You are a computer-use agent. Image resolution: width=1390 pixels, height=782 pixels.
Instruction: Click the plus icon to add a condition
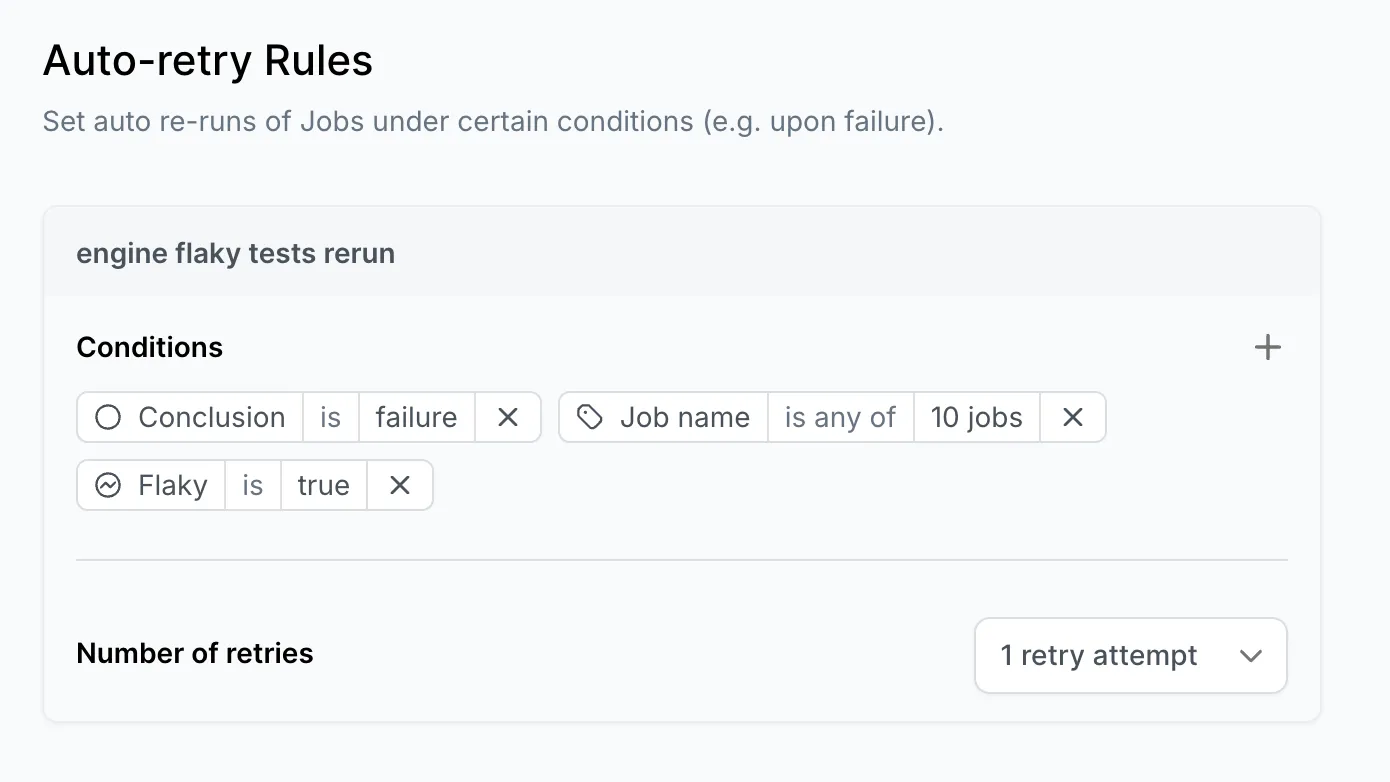(x=1266, y=347)
